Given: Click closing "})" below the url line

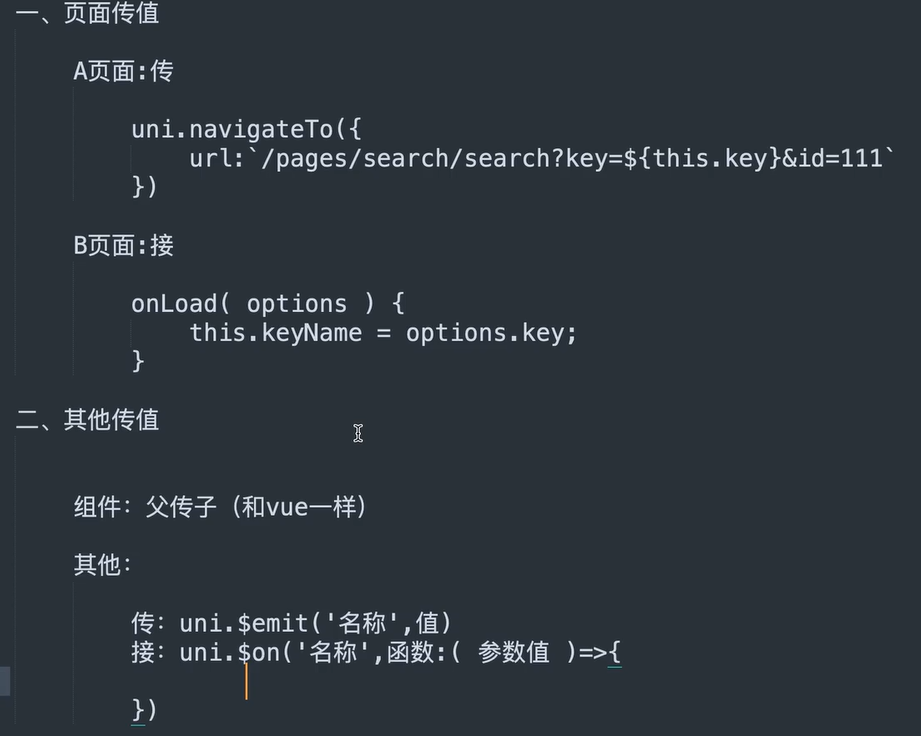Looking at the screenshot, I should coord(145,187).
